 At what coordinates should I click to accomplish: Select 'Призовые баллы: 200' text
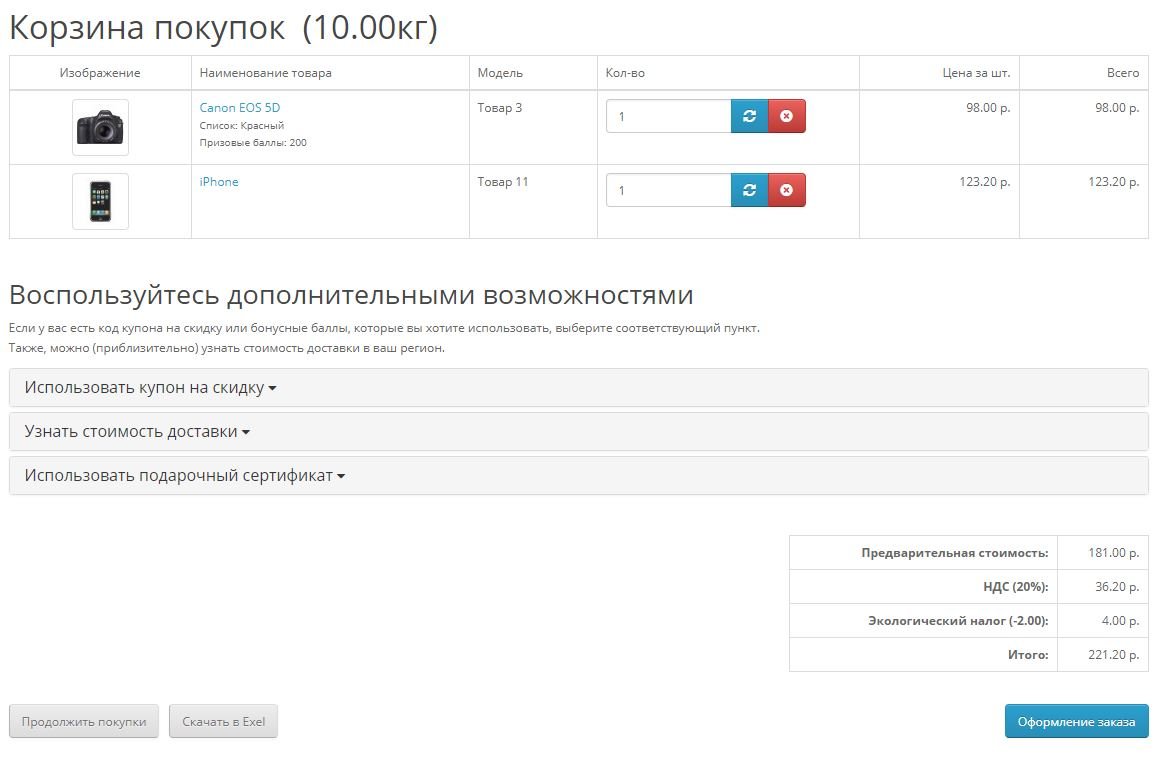[253, 142]
